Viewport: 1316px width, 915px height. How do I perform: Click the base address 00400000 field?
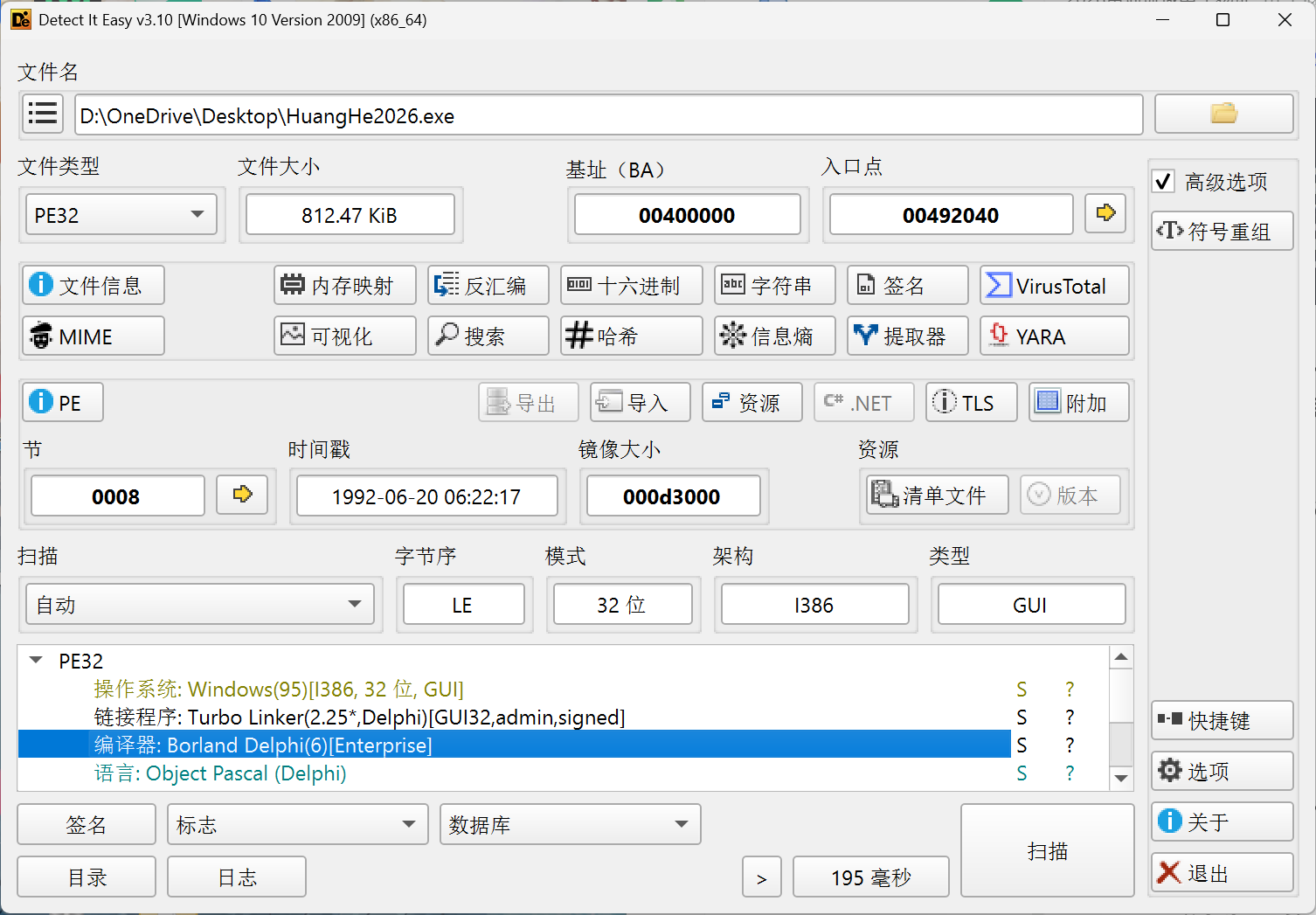[x=688, y=215]
